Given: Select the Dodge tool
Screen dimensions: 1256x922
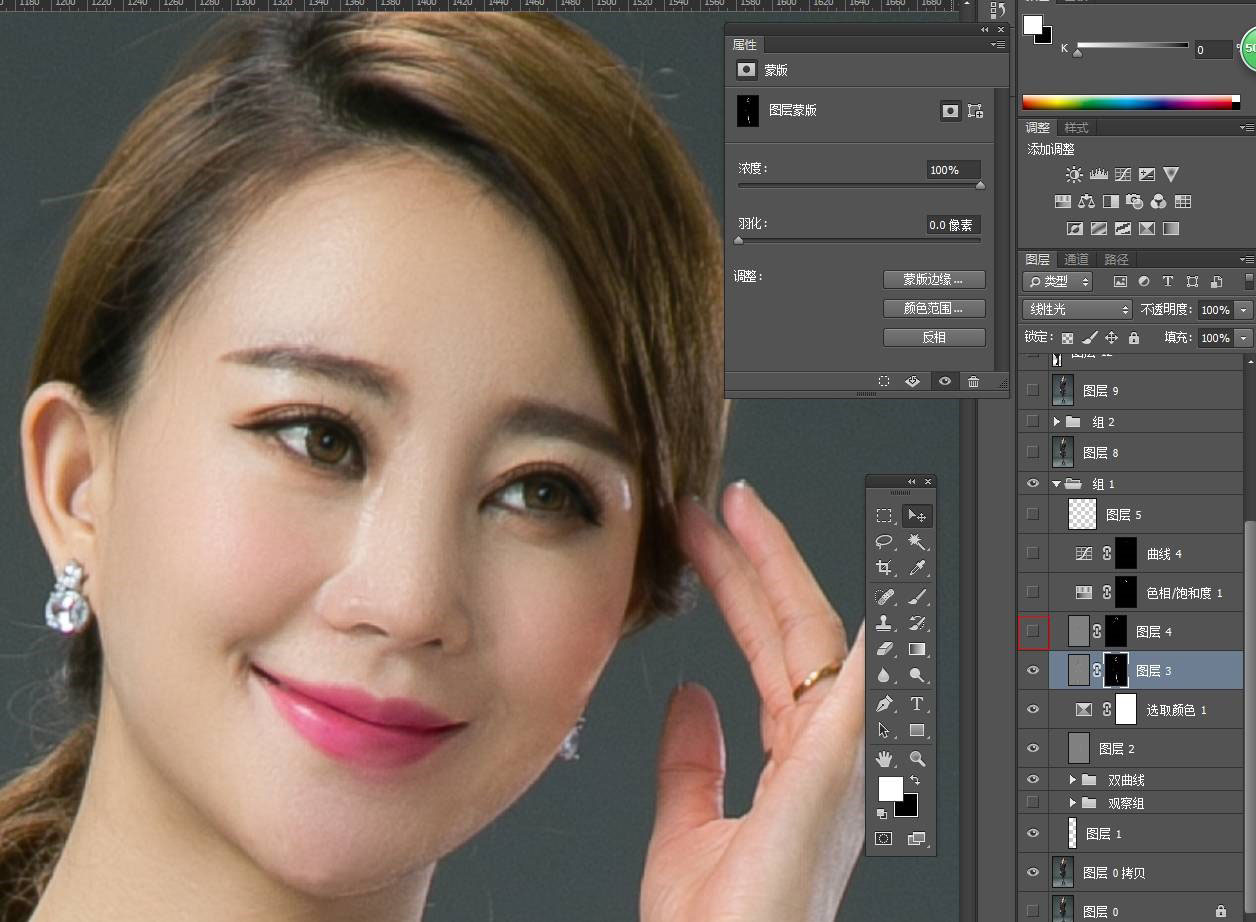Looking at the screenshot, I should click(916, 675).
